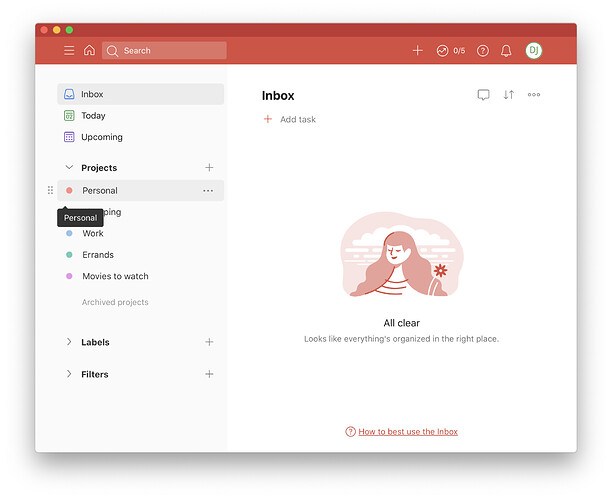The image size is (612, 499).
Task: Open the notifications bell
Action: tap(506, 51)
